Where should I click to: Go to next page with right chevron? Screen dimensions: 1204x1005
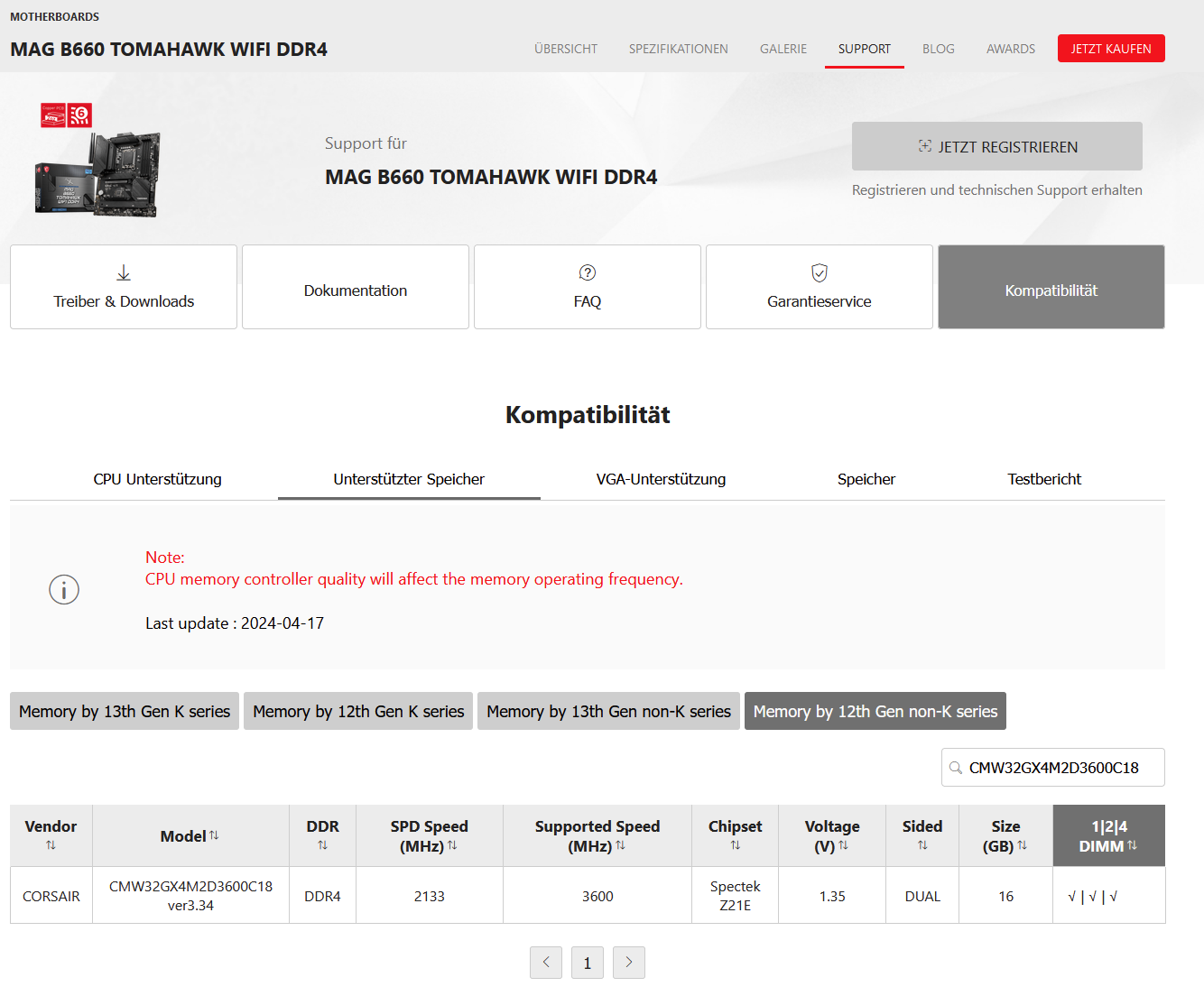(x=629, y=963)
